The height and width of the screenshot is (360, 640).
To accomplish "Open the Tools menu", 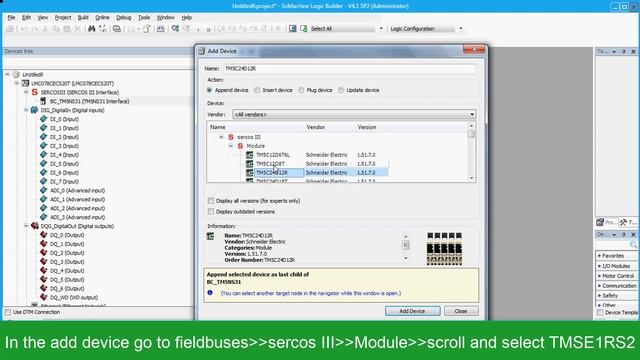I will [144, 18].
